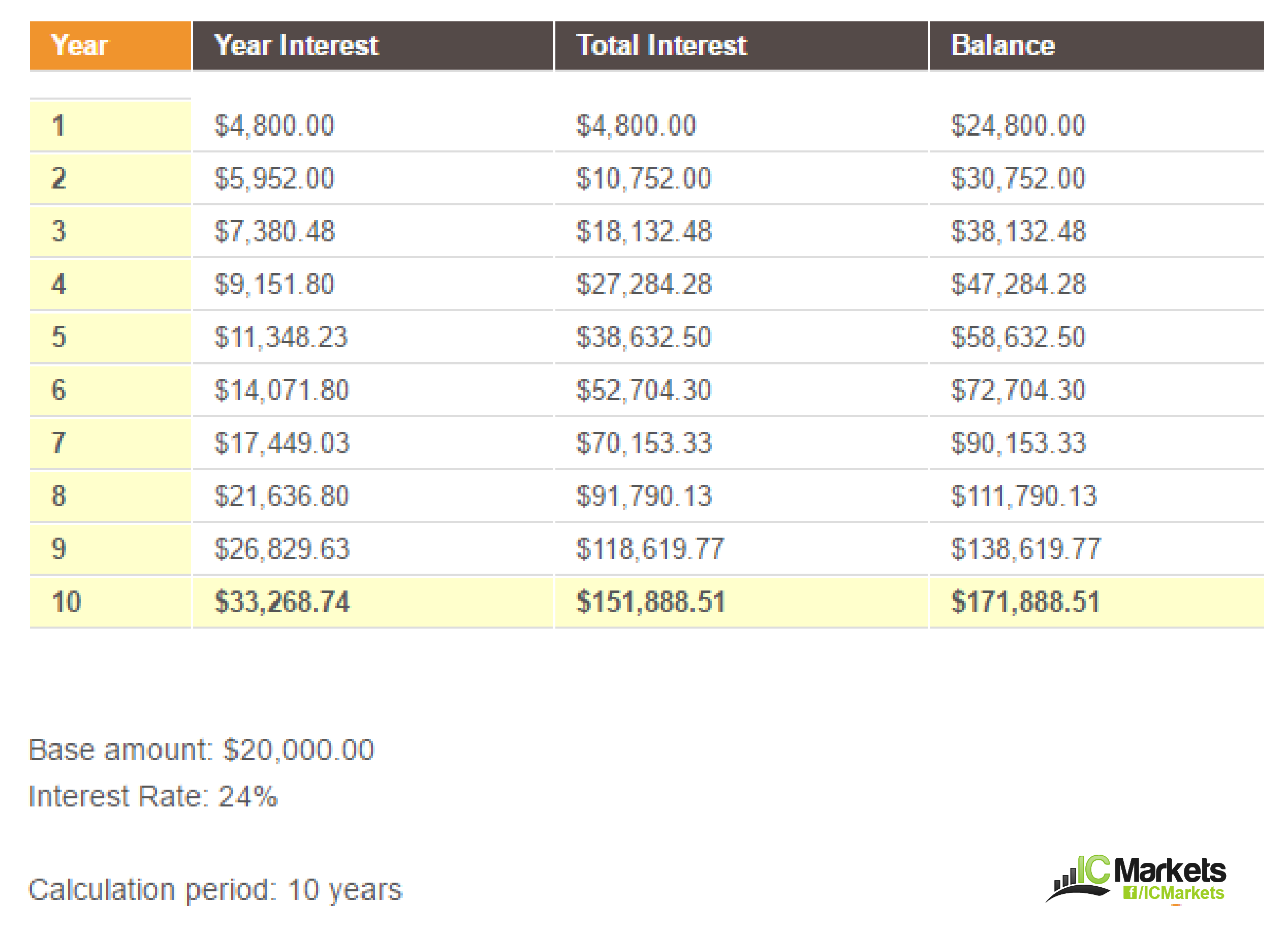The image size is (1288, 934).
Task: Click the Balance column header
Action: coord(1096,45)
